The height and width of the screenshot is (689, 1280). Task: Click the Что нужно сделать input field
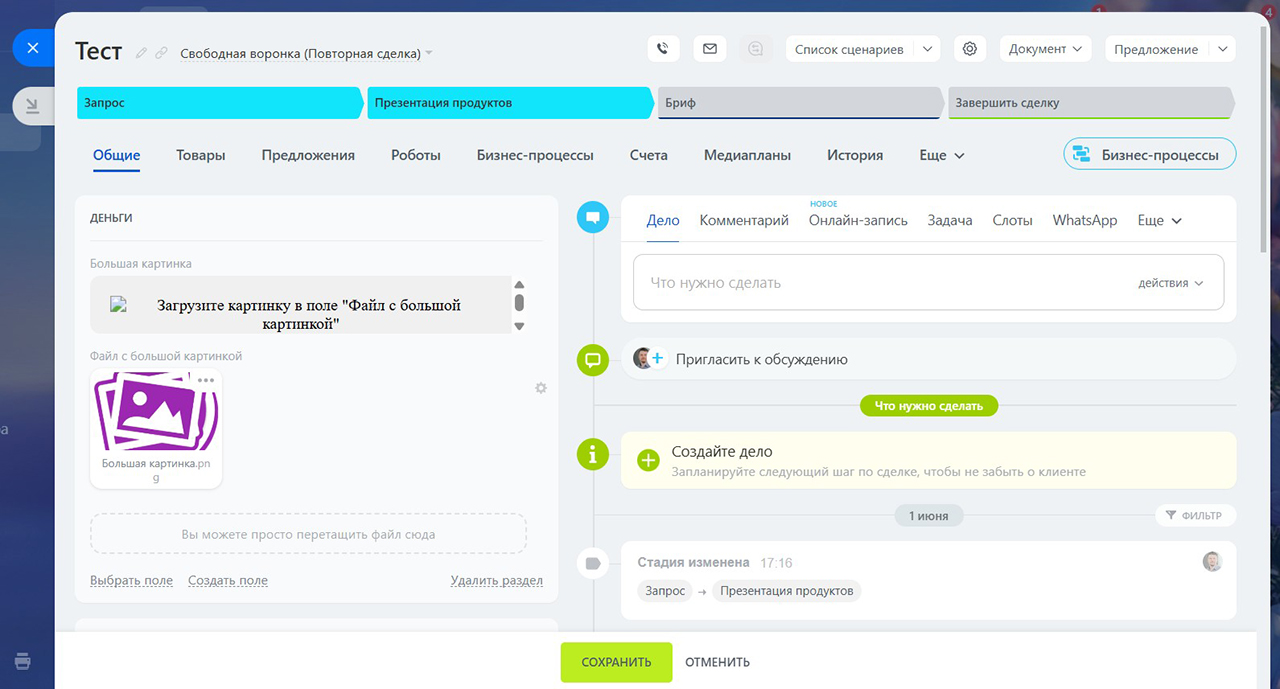(x=880, y=283)
